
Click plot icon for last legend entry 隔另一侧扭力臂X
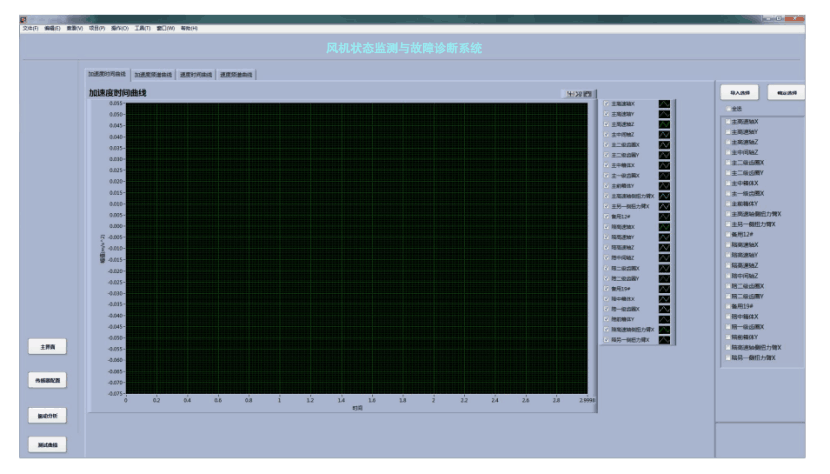(x=664, y=340)
